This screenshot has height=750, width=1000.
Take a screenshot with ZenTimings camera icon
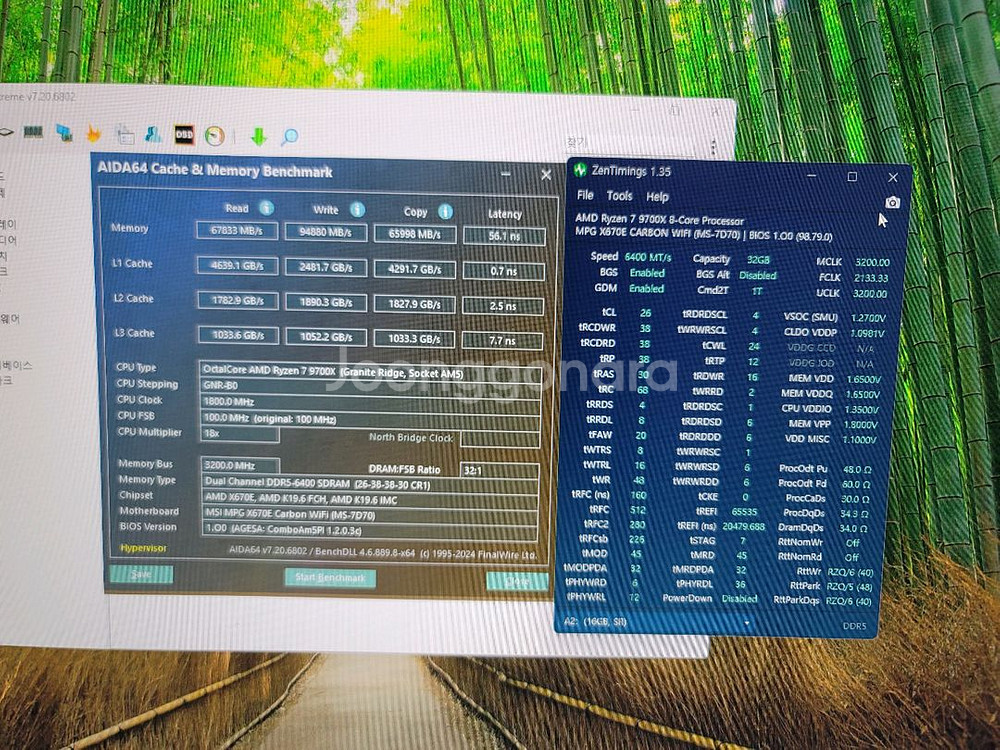[892, 202]
